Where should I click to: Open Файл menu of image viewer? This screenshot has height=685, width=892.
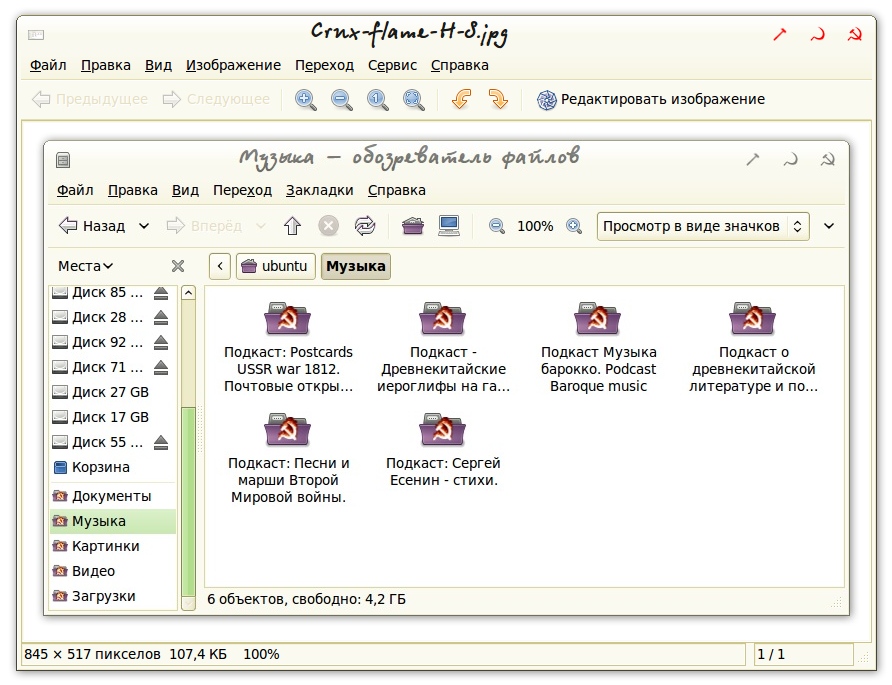(x=48, y=65)
